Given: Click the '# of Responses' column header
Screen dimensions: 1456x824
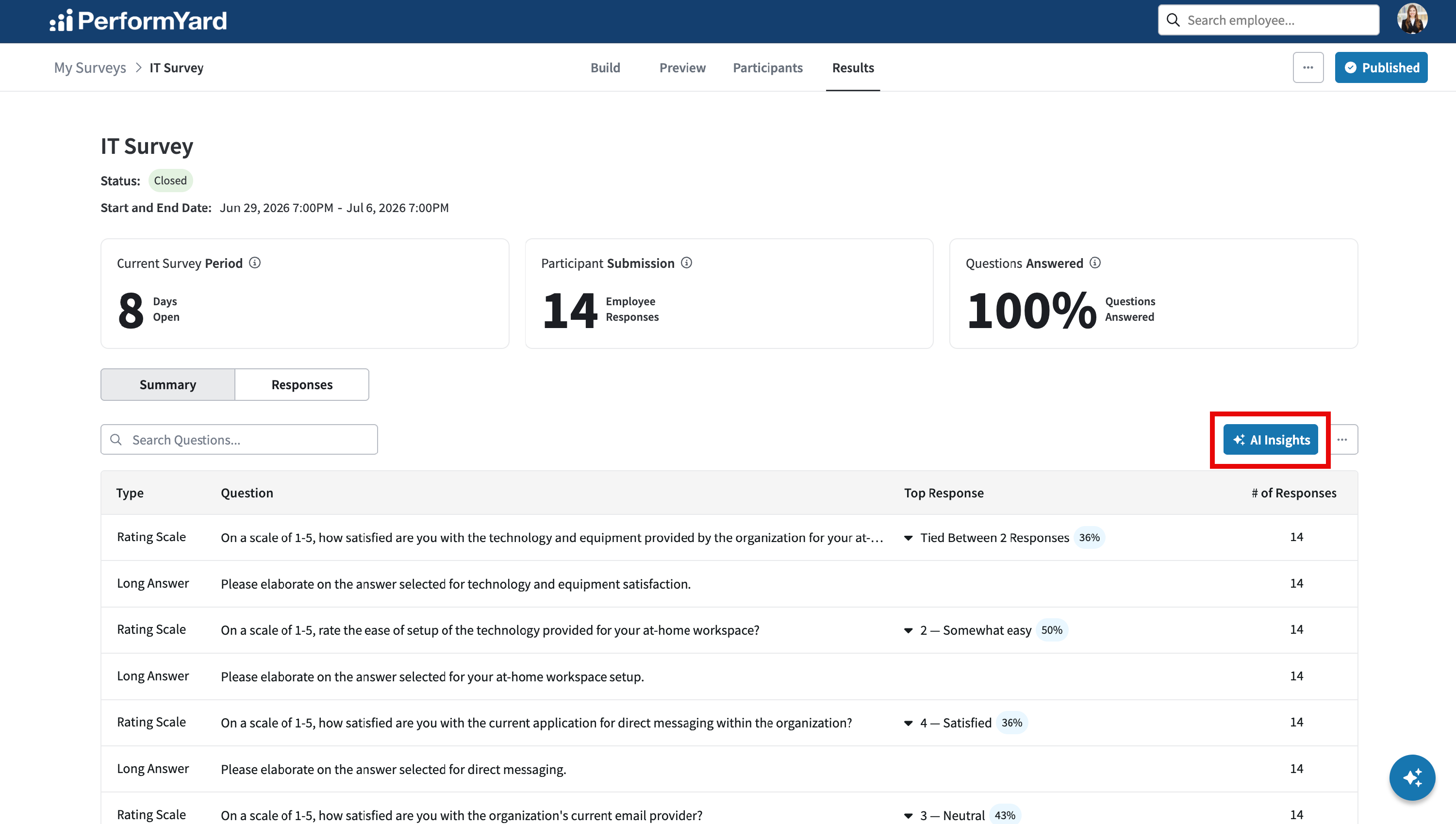Looking at the screenshot, I should [x=1293, y=493].
